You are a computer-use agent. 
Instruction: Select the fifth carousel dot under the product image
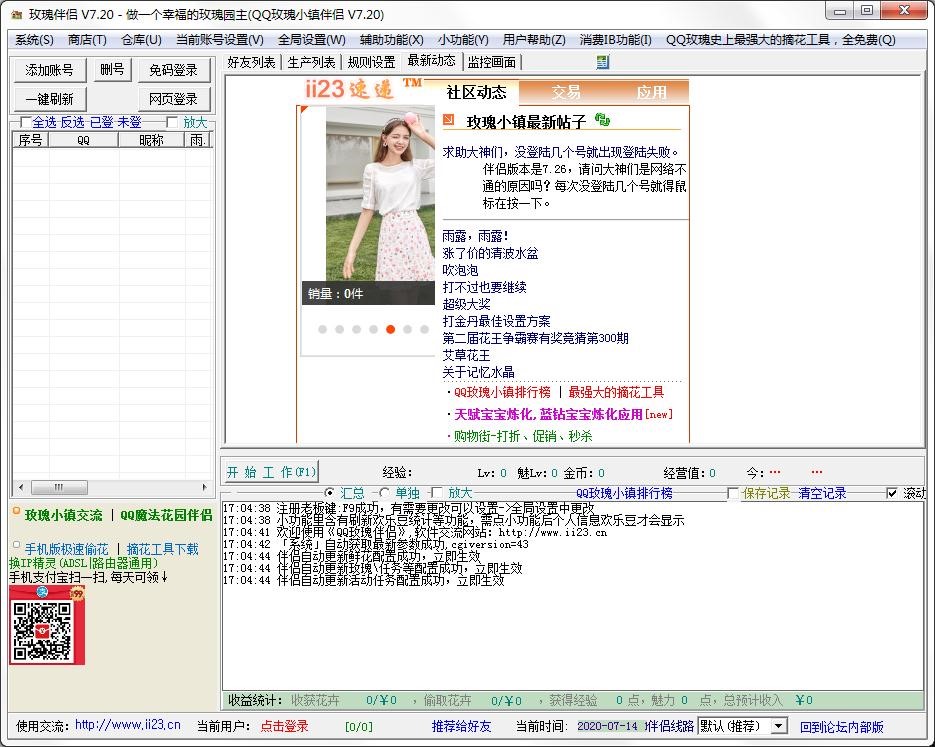click(x=390, y=328)
